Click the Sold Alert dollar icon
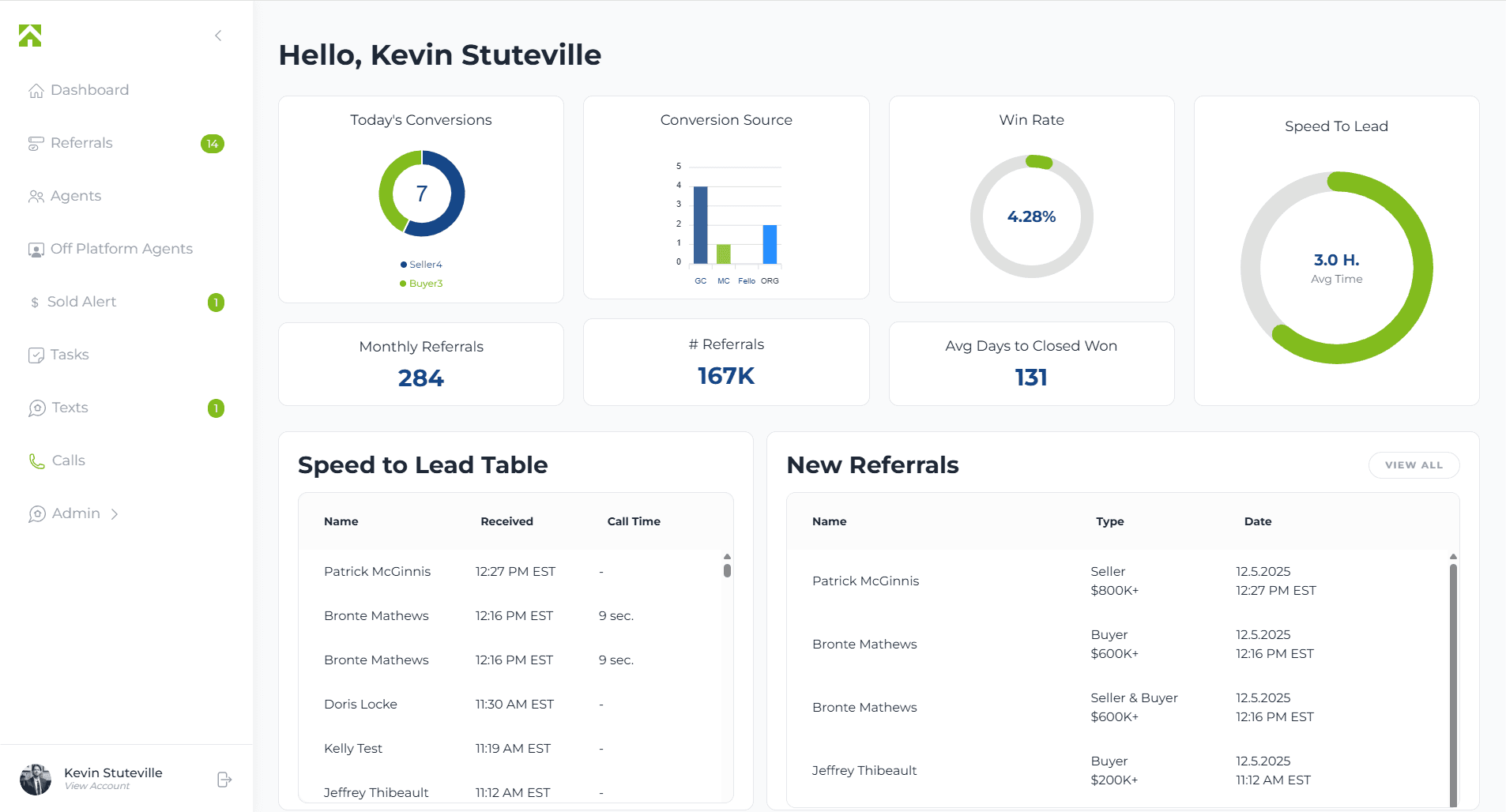Image resolution: width=1506 pixels, height=812 pixels. (x=35, y=303)
